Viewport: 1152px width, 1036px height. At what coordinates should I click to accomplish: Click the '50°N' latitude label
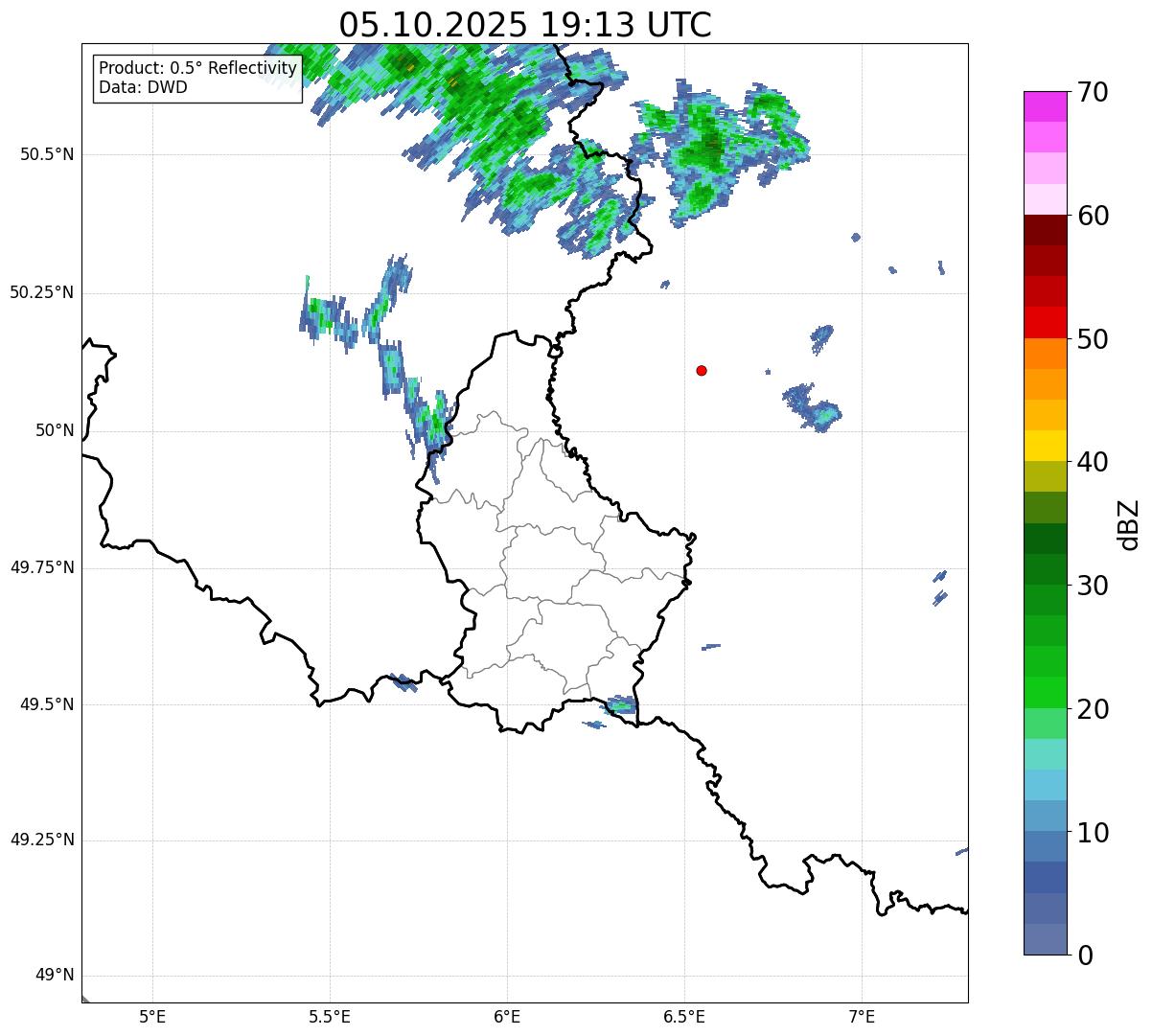(x=55, y=430)
